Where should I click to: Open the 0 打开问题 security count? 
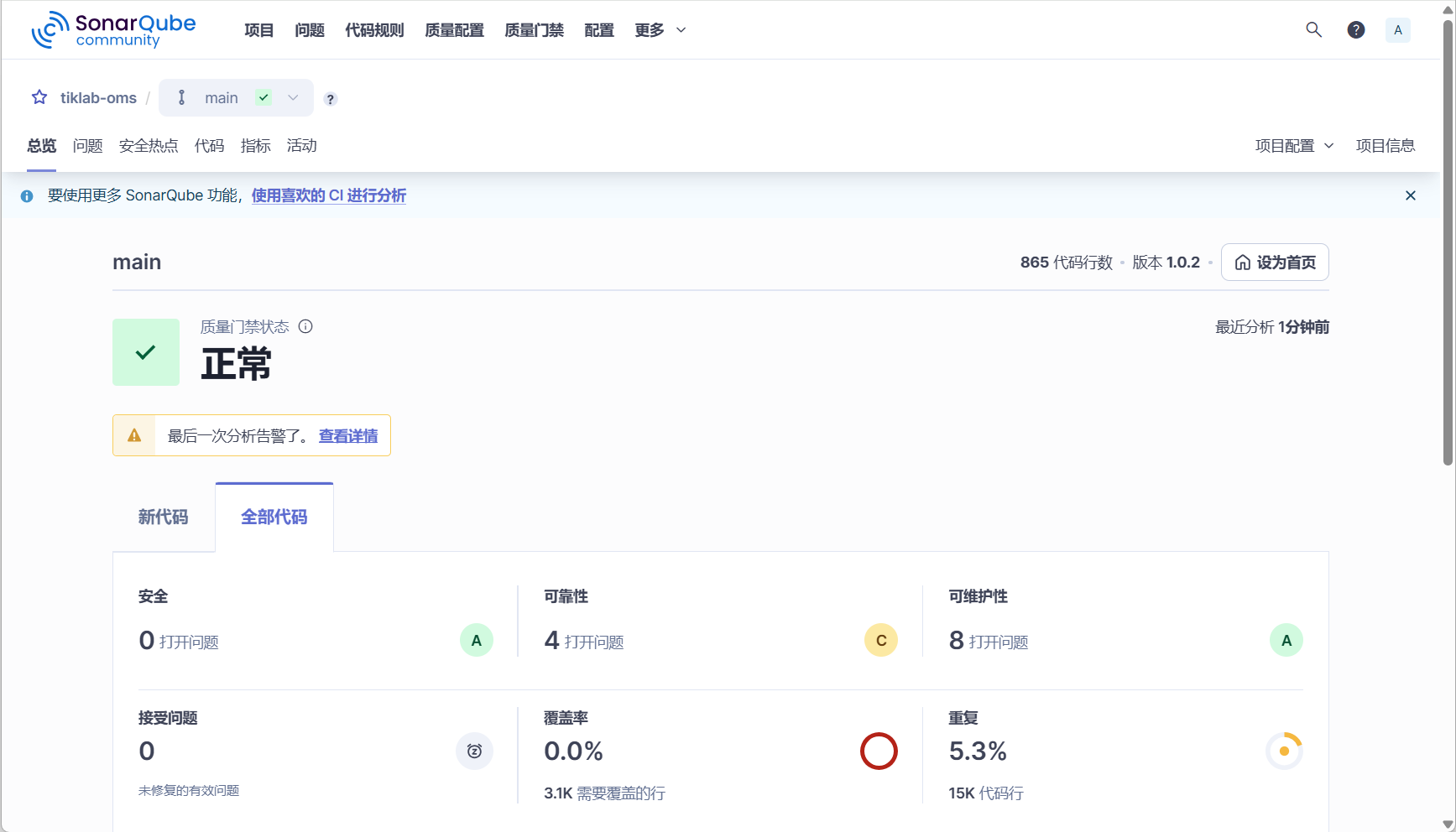pos(179,641)
